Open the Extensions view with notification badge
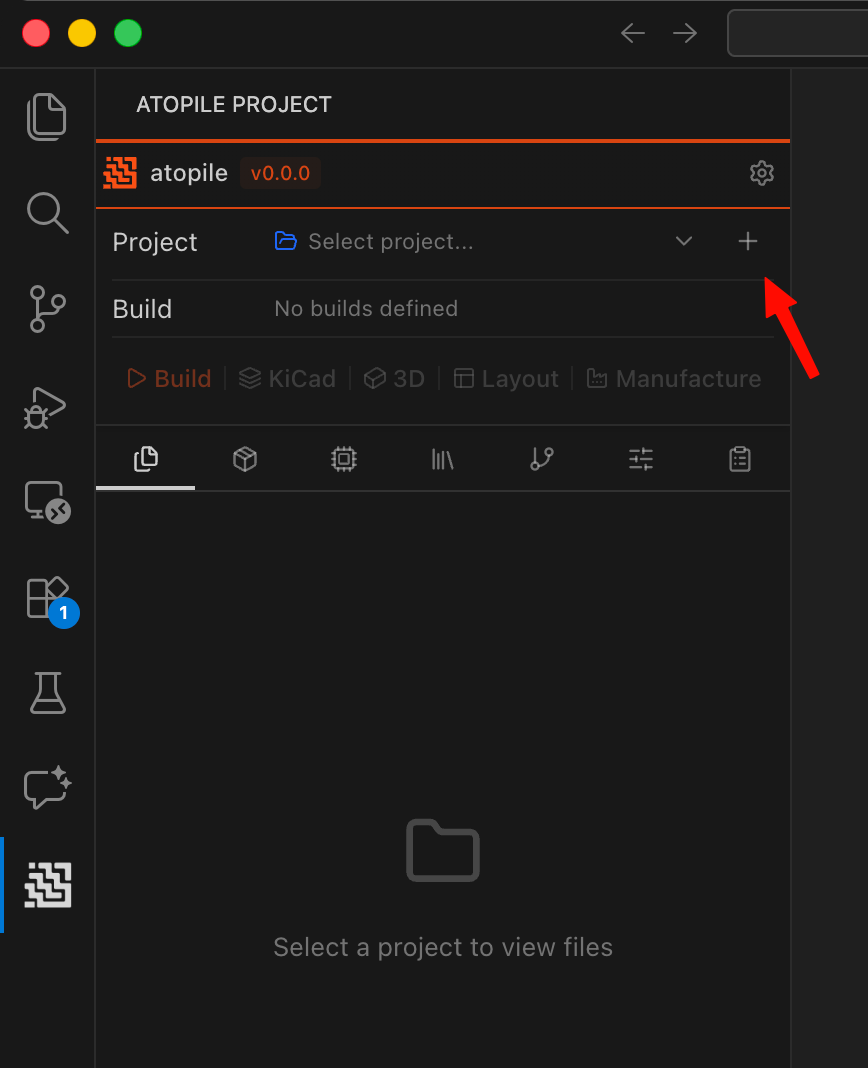868x1068 pixels. pyautogui.click(x=46, y=598)
